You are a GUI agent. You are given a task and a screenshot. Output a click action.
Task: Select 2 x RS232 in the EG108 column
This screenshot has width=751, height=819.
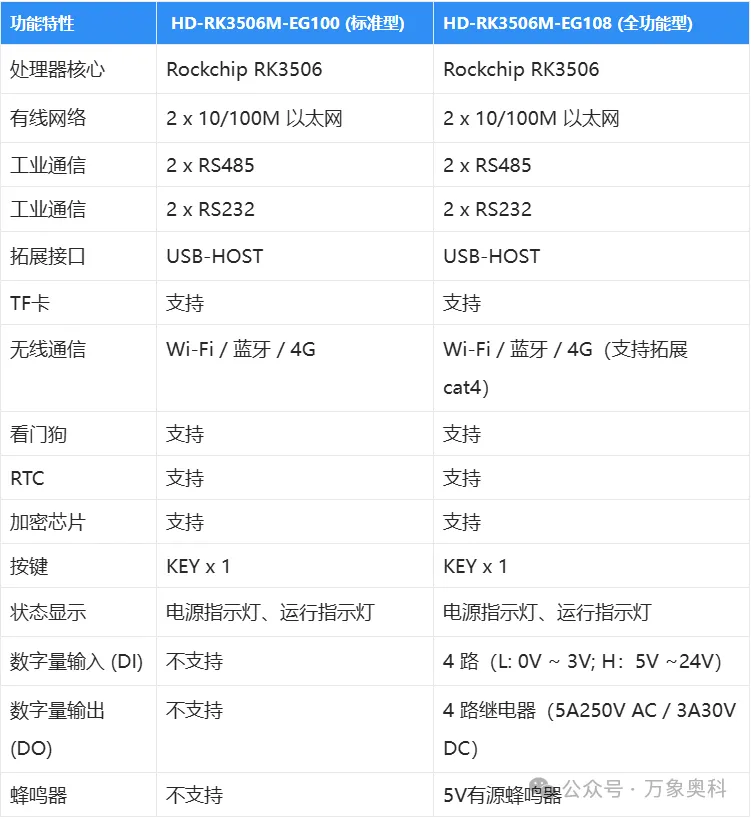[x=487, y=209]
